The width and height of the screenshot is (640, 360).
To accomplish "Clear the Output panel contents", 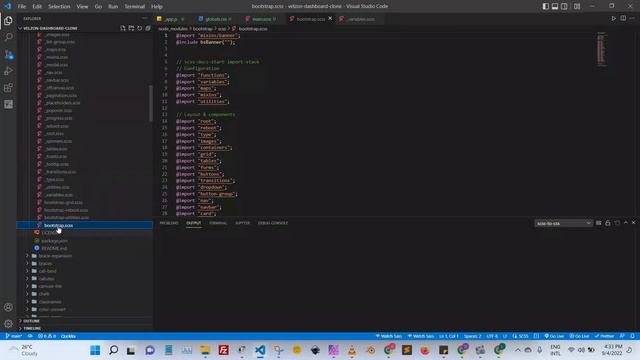I will (x=599, y=223).
